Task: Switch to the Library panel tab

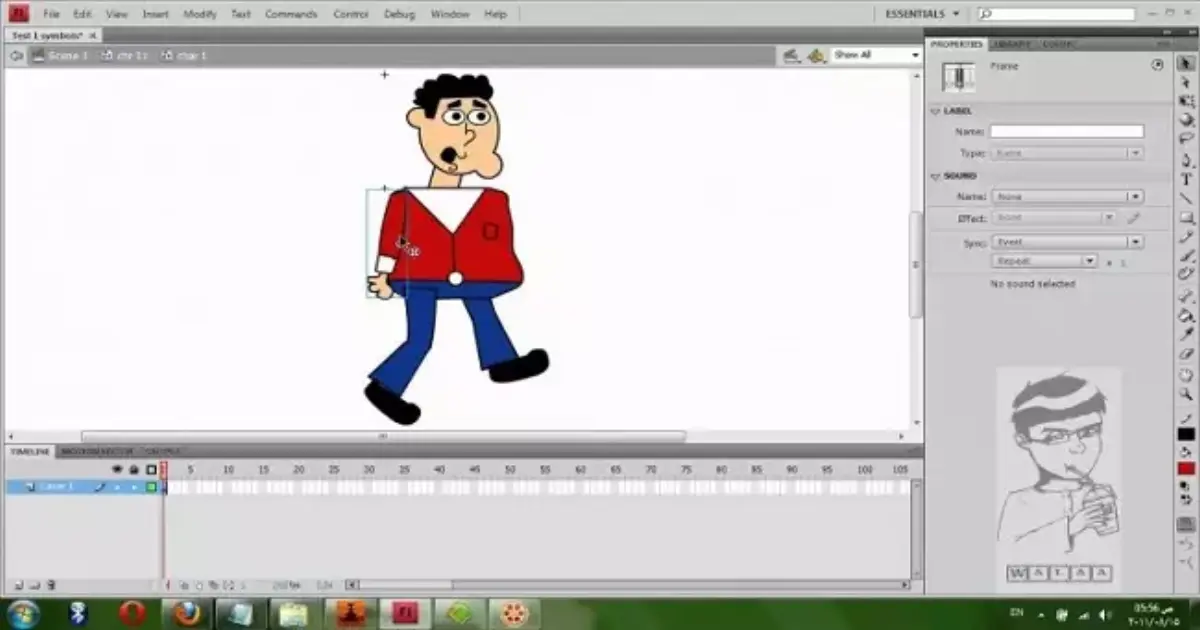Action: [x=1010, y=44]
